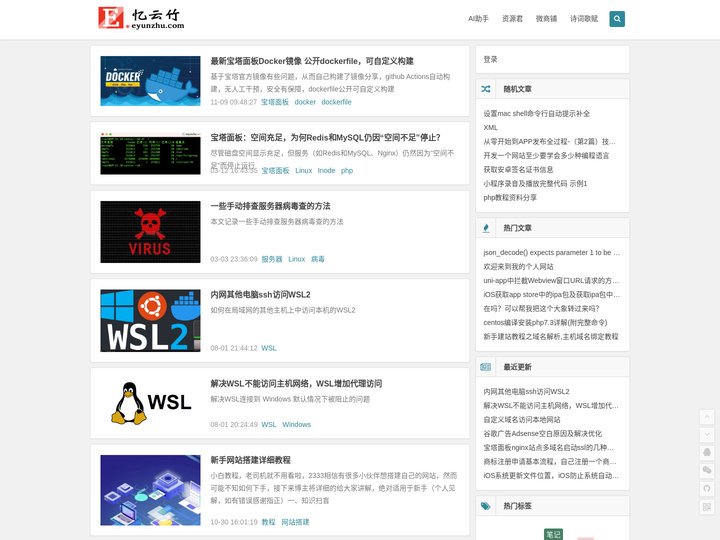Image resolution: width=720 pixels, height=540 pixels.
Task: Jump to bottom with the floating down arrow
Action: click(x=707, y=434)
